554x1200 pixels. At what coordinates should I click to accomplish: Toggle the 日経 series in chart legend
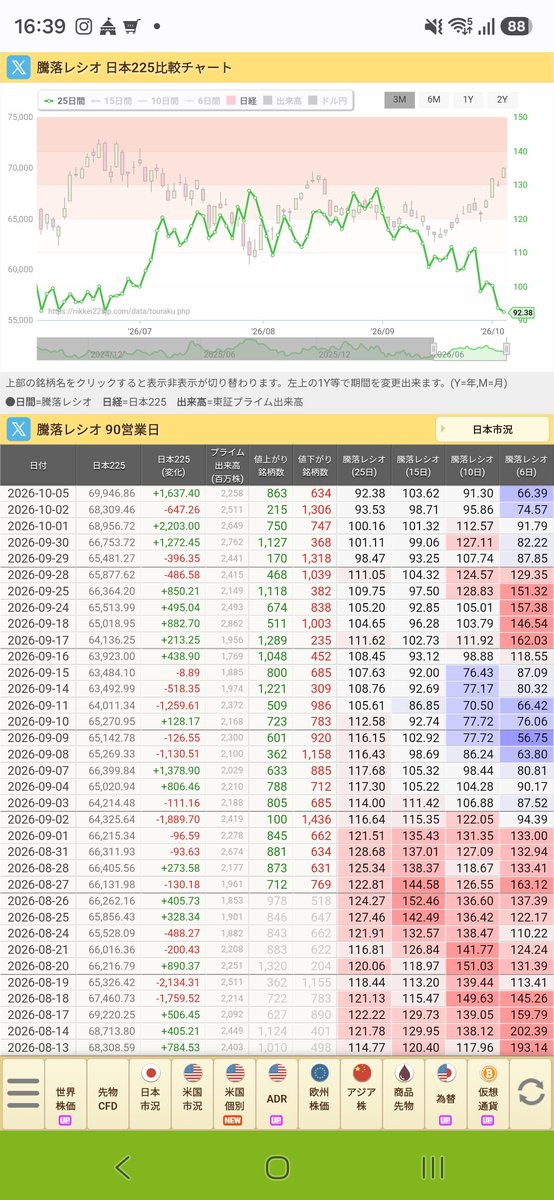[x=241, y=100]
